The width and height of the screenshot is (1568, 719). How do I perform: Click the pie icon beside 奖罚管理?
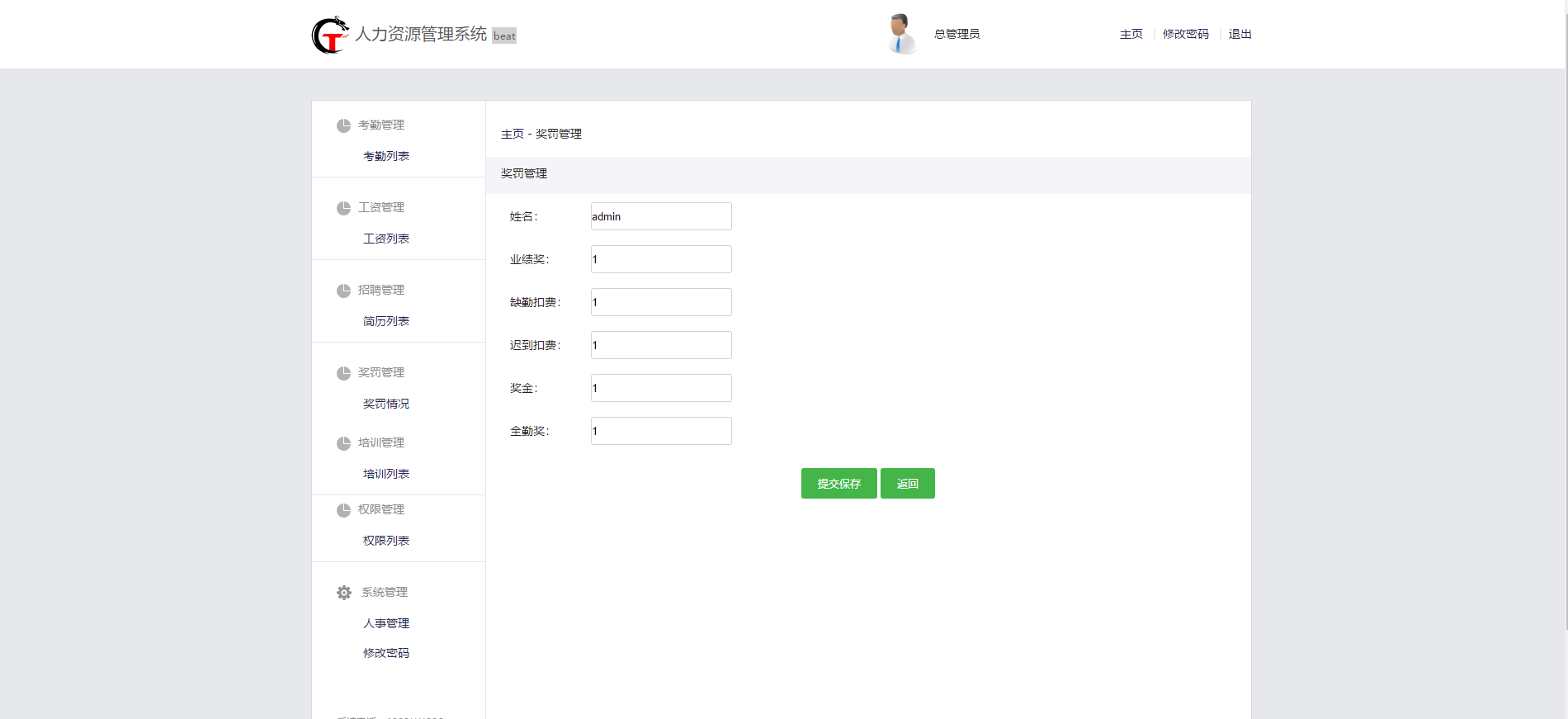pos(343,373)
